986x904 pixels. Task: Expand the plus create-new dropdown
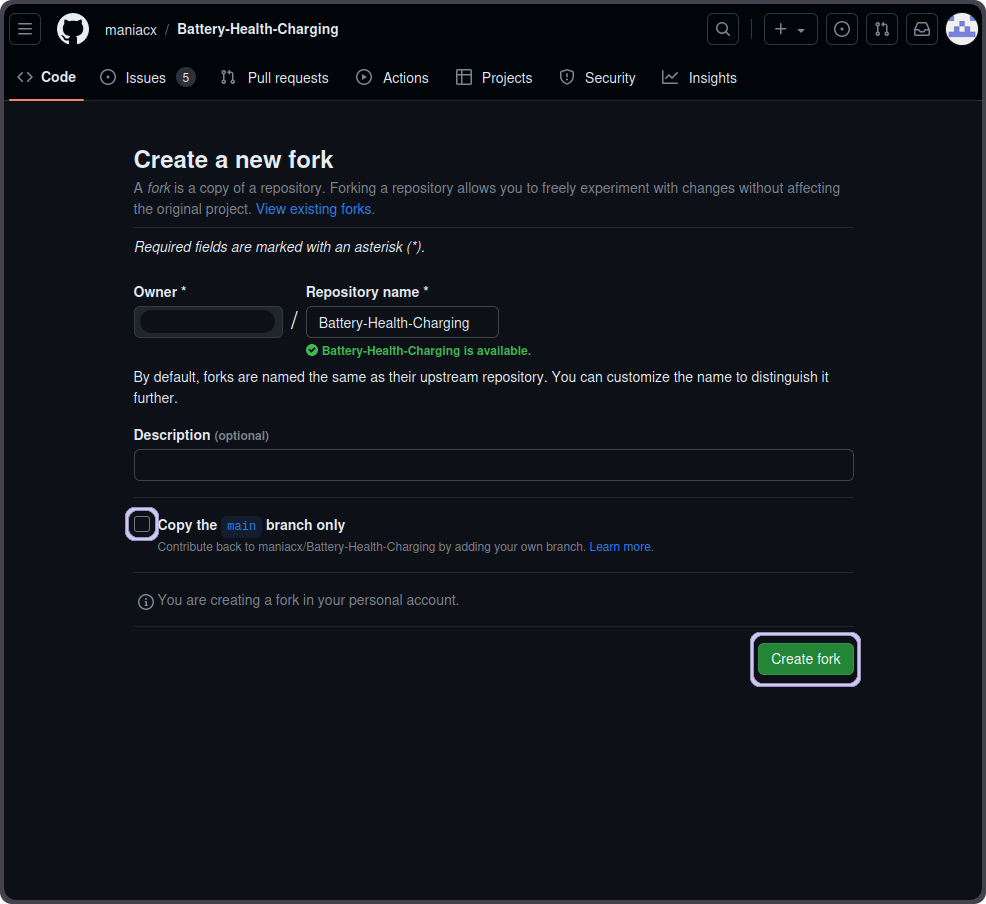click(x=790, y=29)
